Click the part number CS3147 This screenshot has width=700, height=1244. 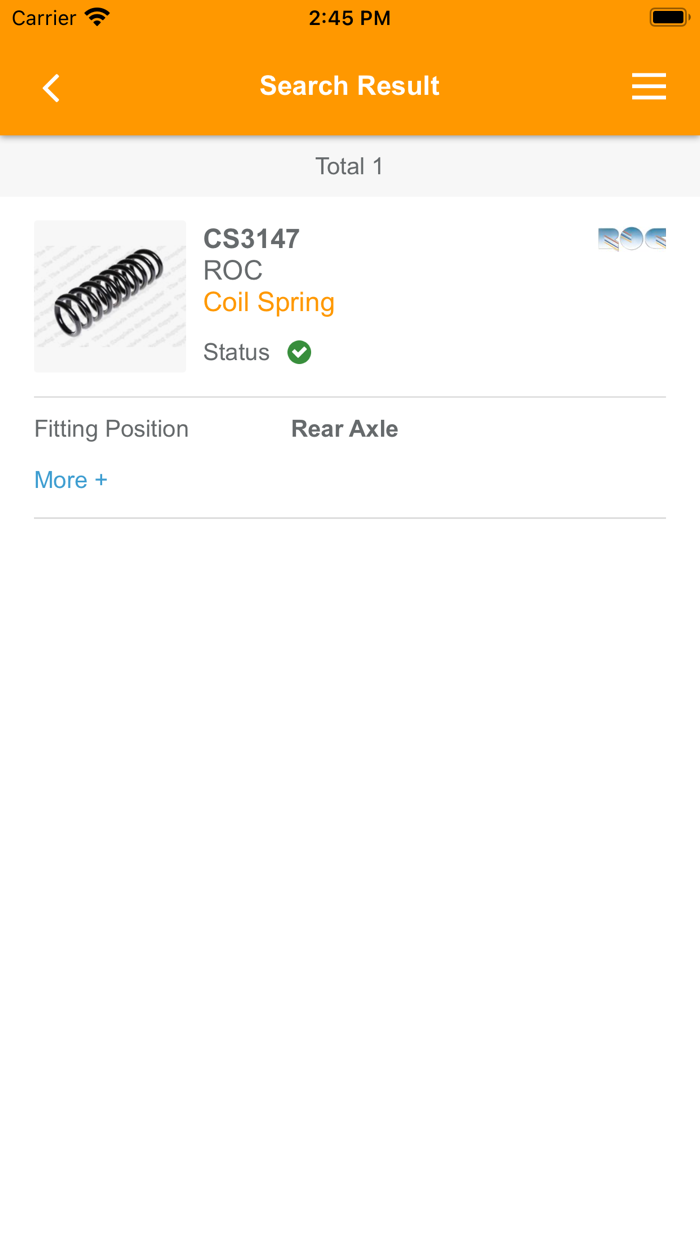[x=251, y=238]
